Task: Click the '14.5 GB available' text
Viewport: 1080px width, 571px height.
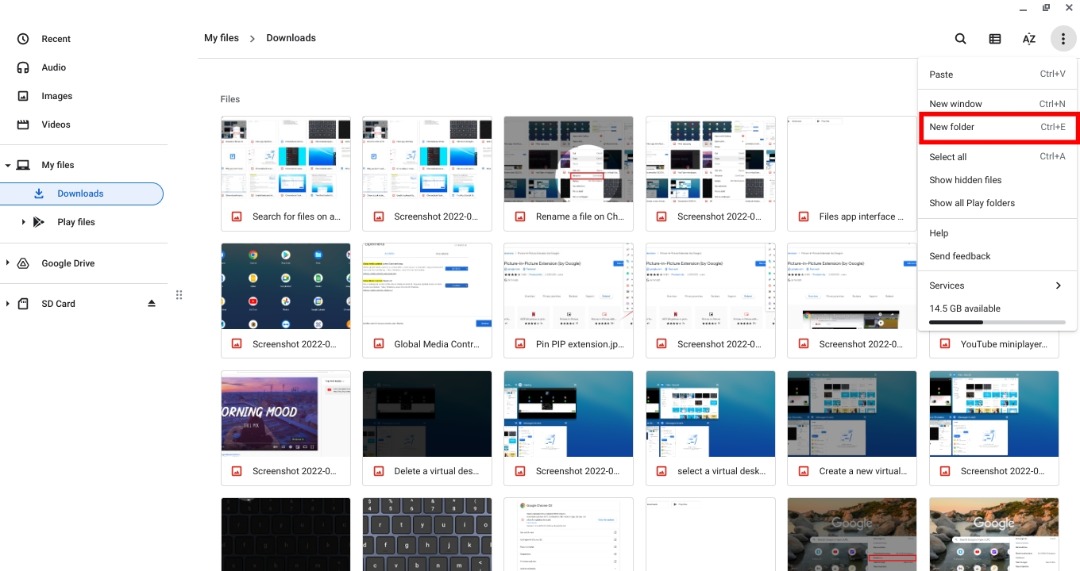Action: [x=965, y=309]
